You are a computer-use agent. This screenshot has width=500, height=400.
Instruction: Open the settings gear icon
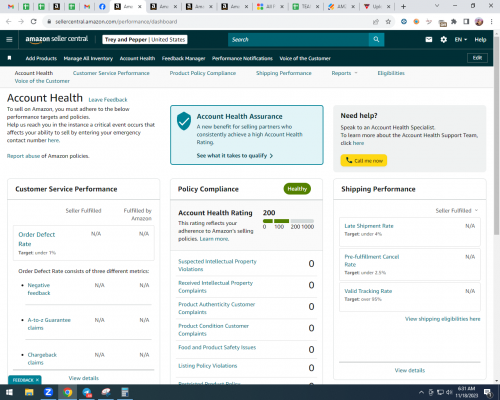[443, 39]
